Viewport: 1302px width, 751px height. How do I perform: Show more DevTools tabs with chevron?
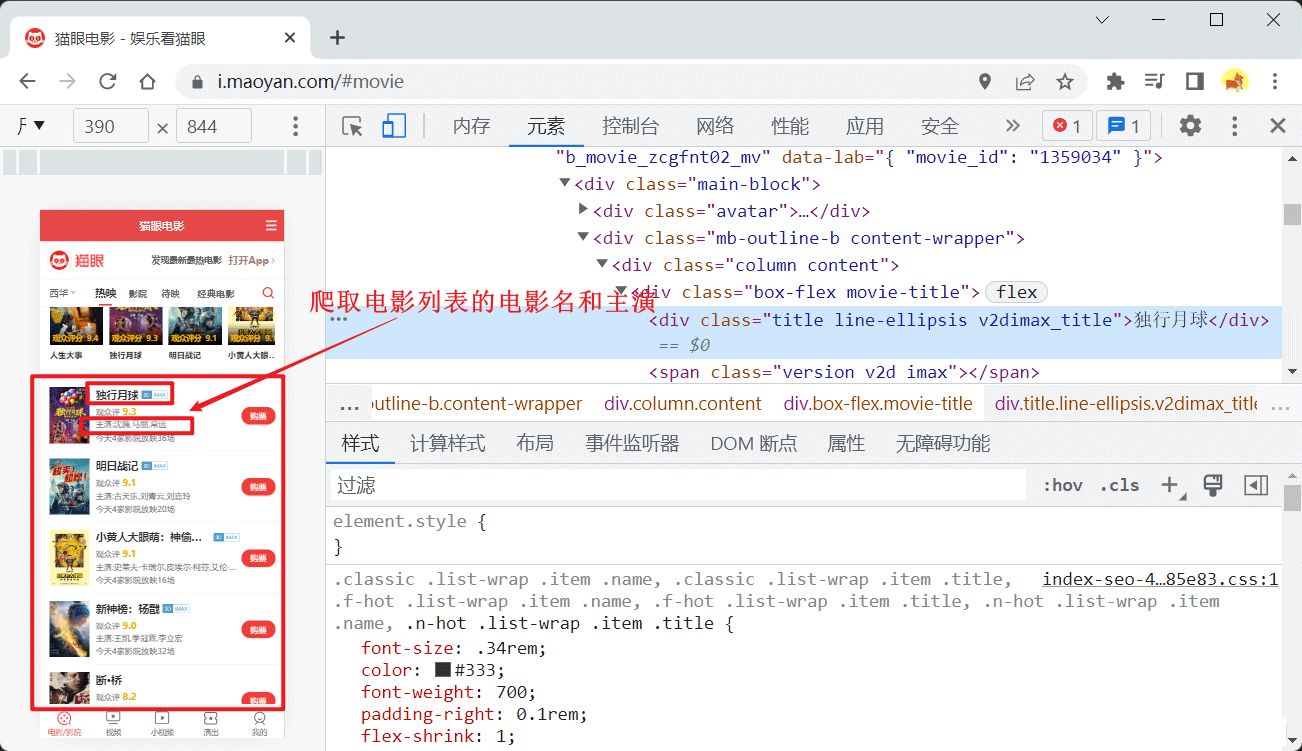(x=1012, y=126)
